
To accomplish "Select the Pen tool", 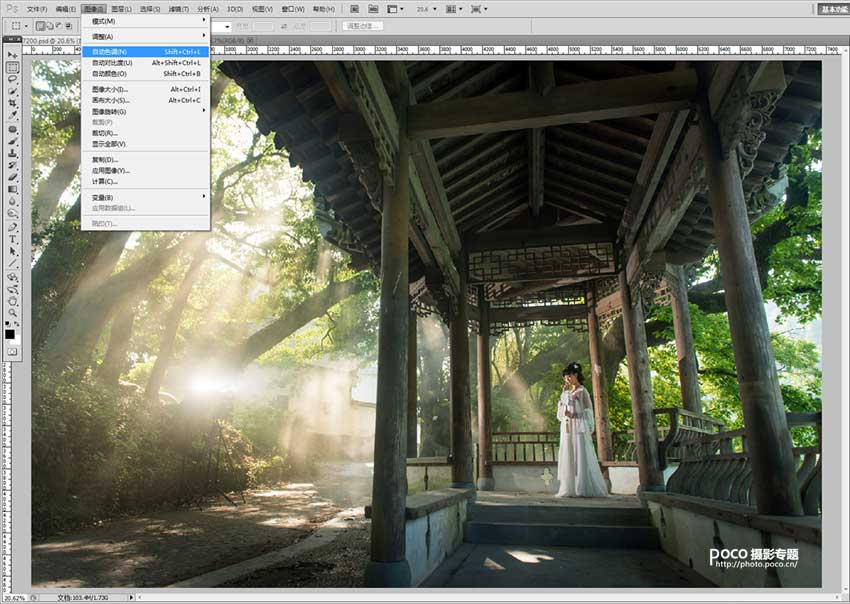I will tap(13, 227).
